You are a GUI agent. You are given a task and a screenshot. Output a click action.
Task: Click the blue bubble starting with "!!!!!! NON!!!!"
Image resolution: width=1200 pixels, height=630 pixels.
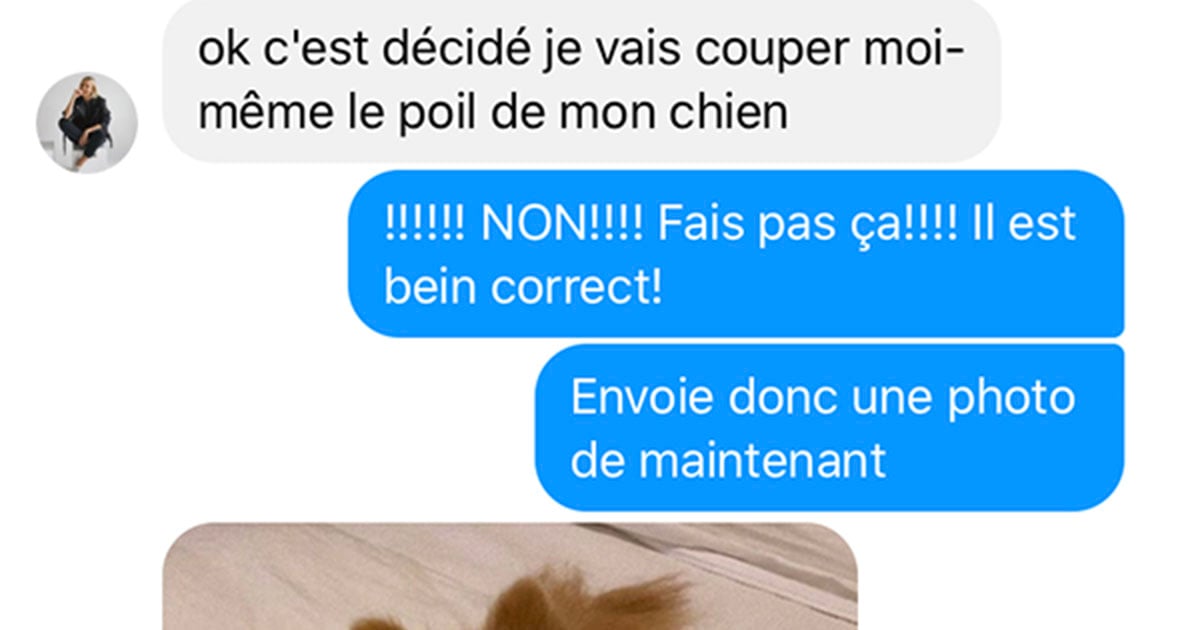pos(736,254)
